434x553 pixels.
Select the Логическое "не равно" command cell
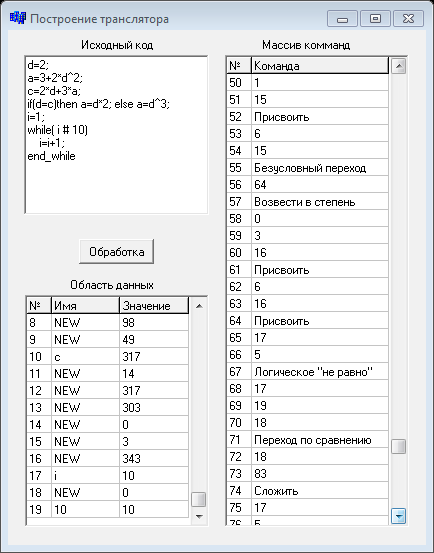tap(320, 372)
